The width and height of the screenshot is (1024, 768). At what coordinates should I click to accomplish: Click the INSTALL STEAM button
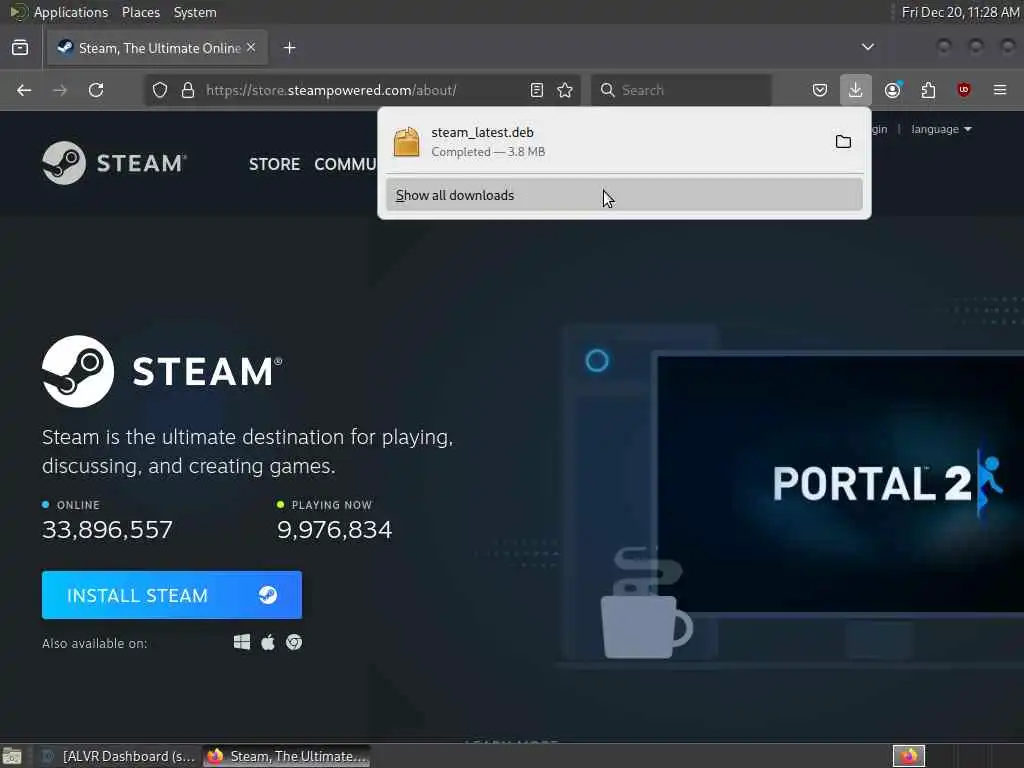172,595
